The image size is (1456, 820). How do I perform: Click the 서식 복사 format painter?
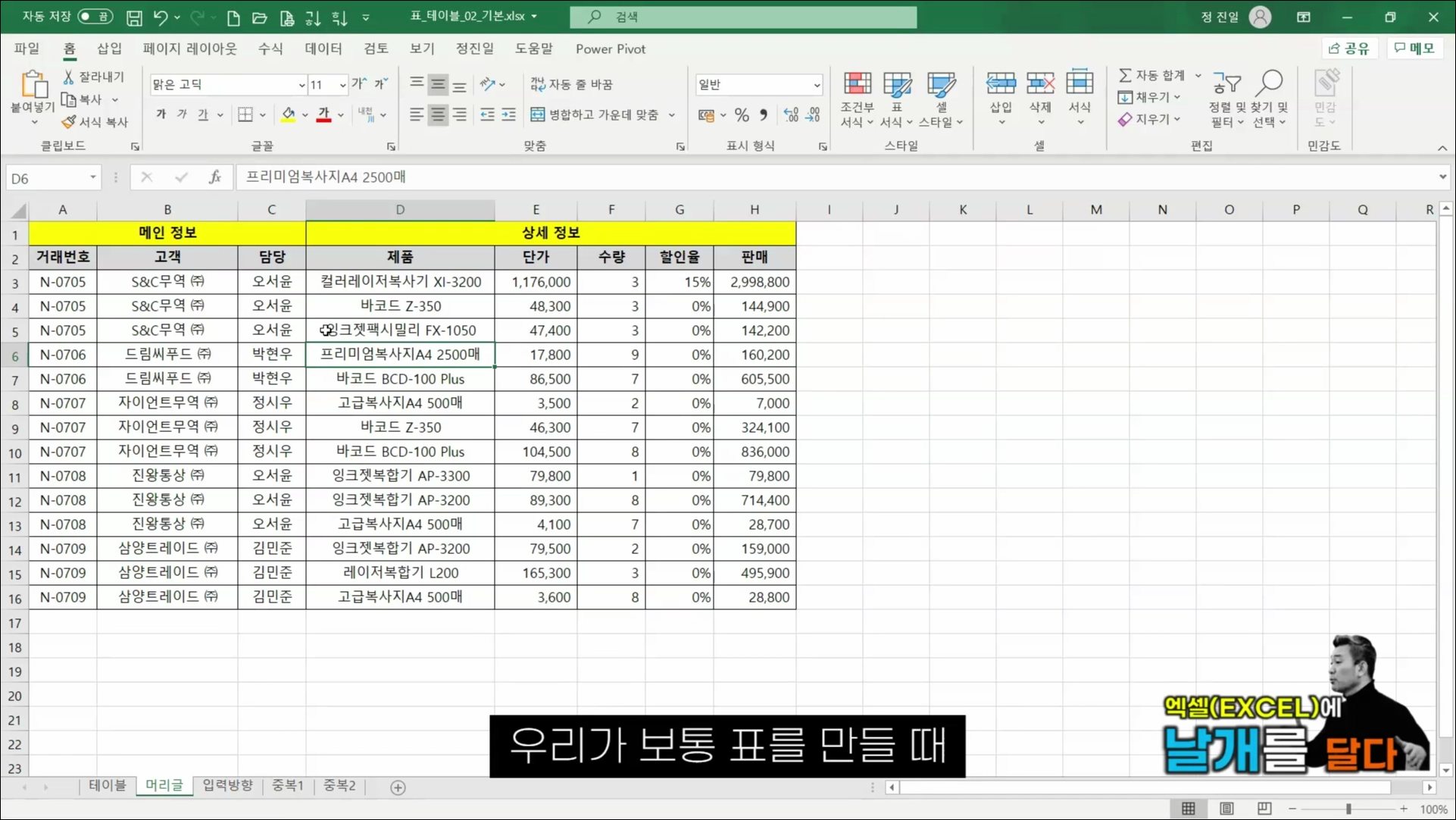92,122
